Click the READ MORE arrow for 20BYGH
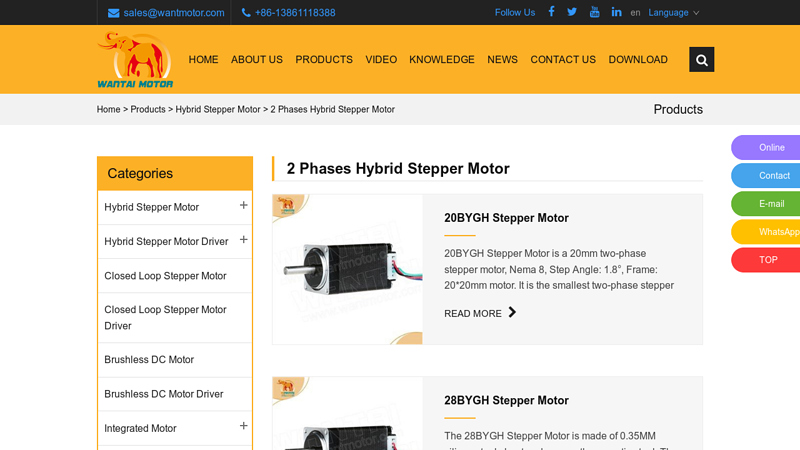800x450 pixels. 512,312
